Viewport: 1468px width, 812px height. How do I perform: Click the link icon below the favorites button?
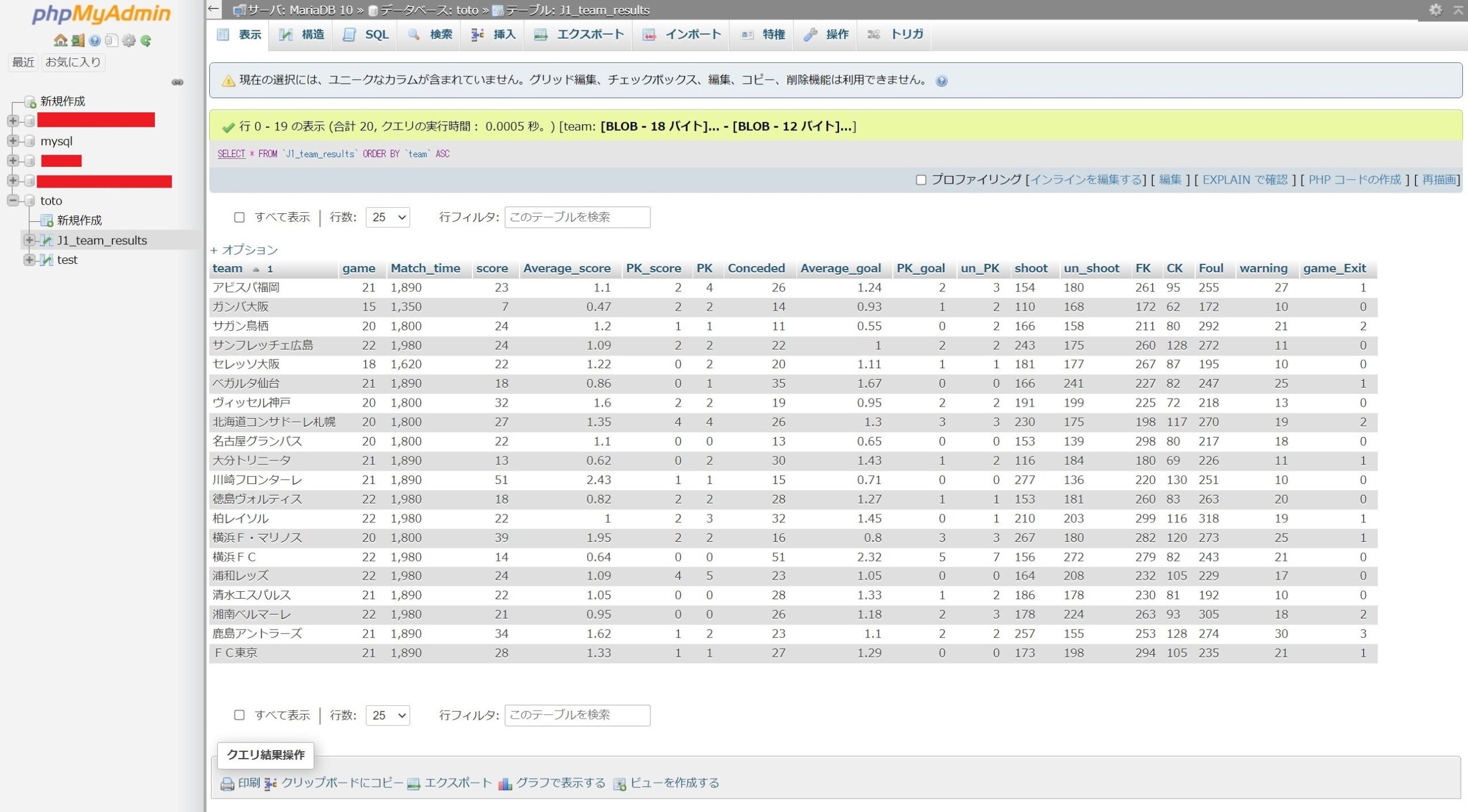[177, 82]
